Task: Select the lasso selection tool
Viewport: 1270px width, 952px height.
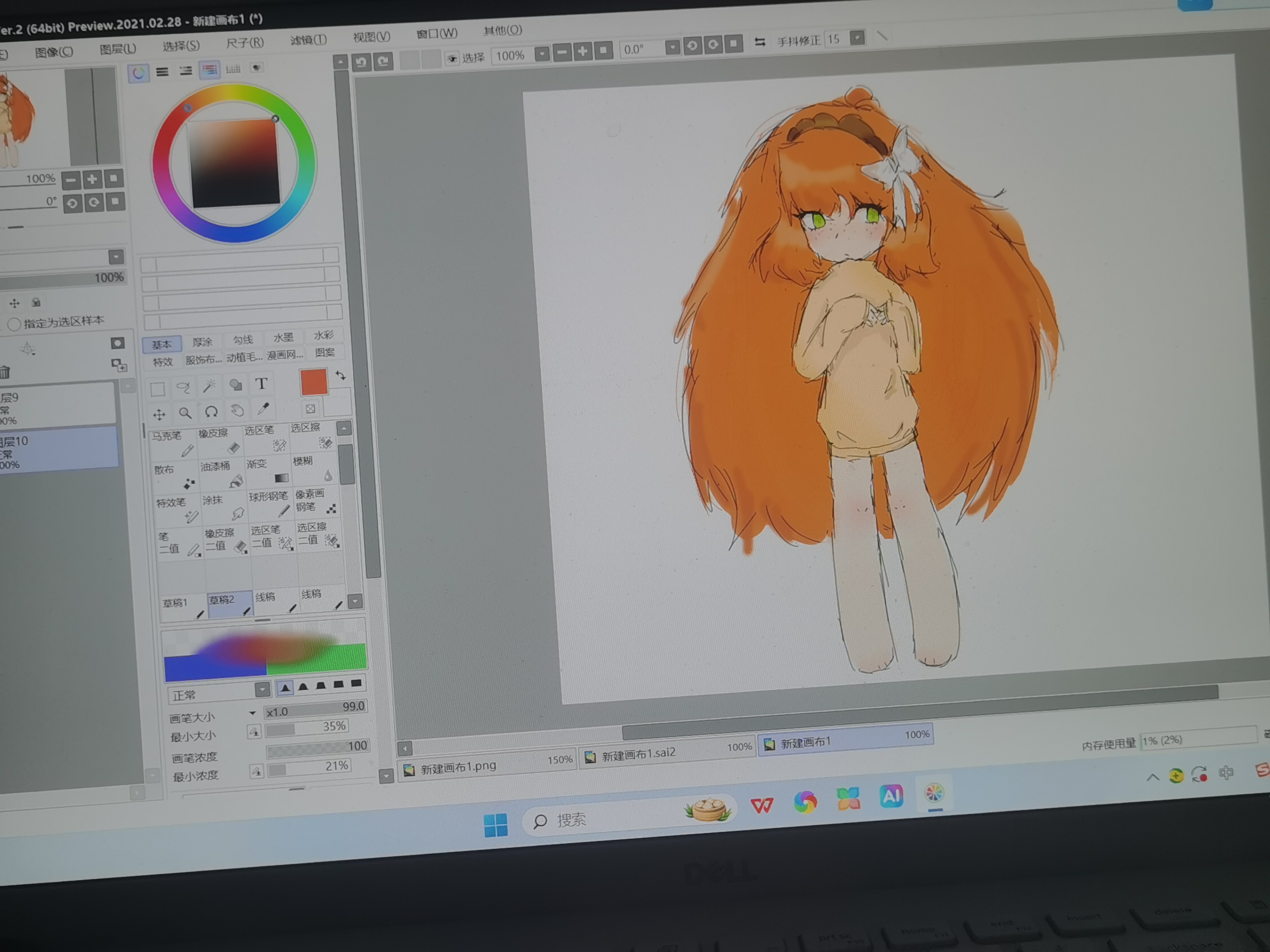Action: point(184,387)
